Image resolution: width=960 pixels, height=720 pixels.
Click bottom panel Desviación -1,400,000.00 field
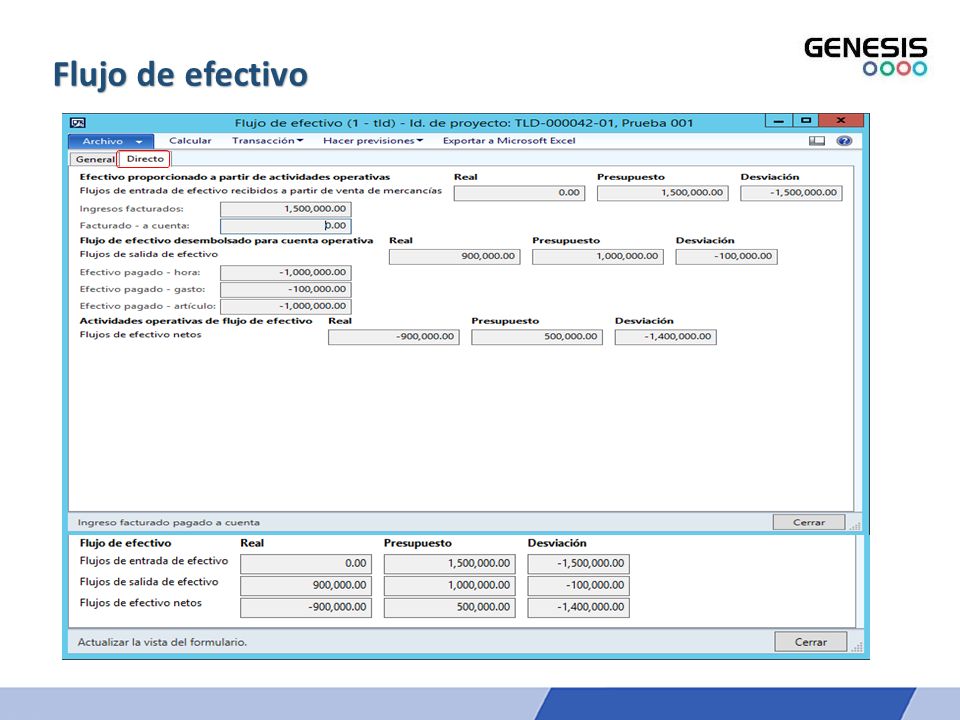pos(579,607)
